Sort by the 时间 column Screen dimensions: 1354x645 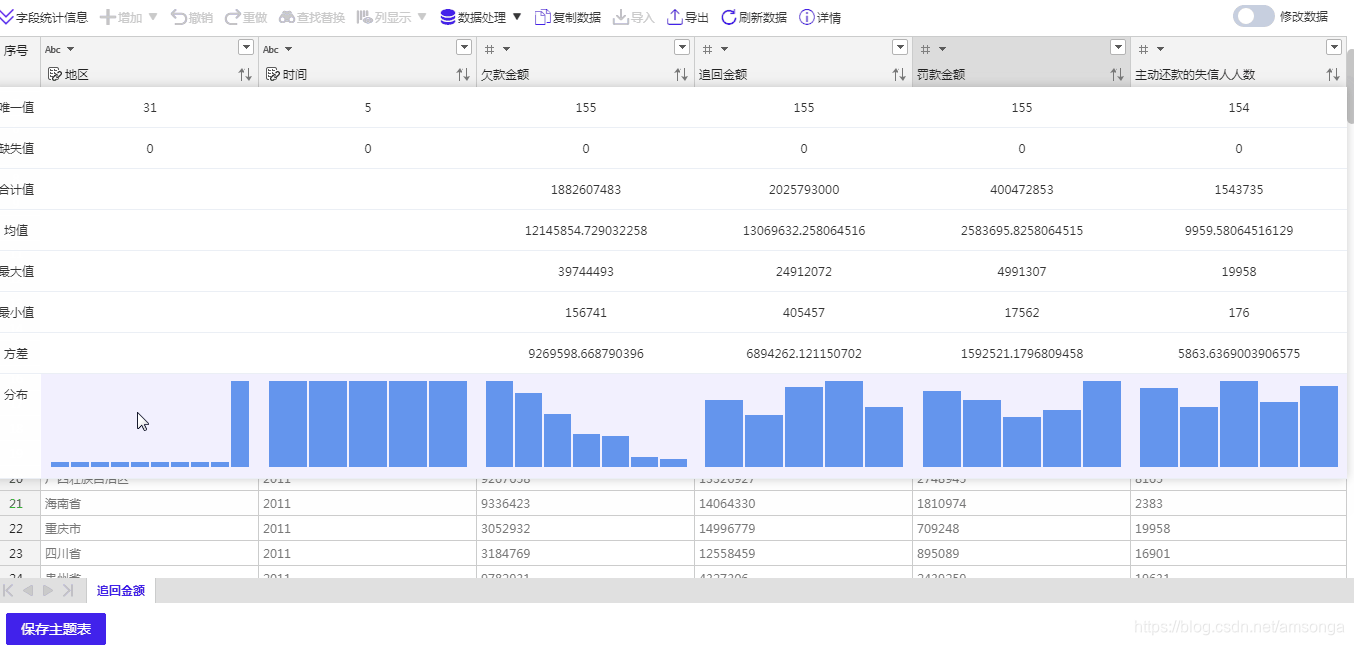[463, 75]
